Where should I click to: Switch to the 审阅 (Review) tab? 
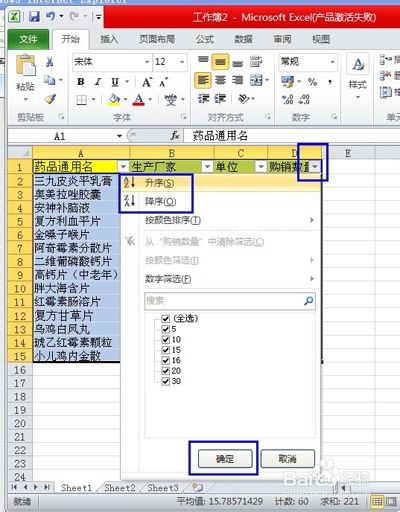click(x=282, y=39)
